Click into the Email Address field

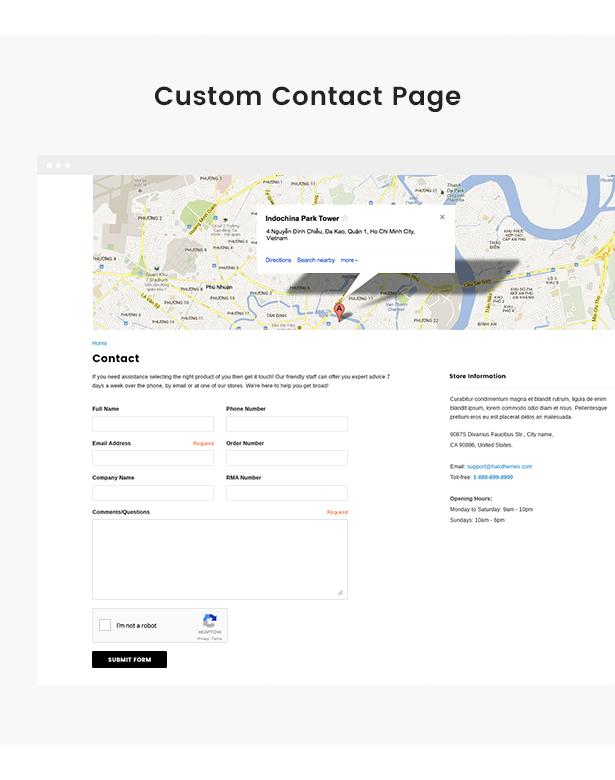pos(153,458)
